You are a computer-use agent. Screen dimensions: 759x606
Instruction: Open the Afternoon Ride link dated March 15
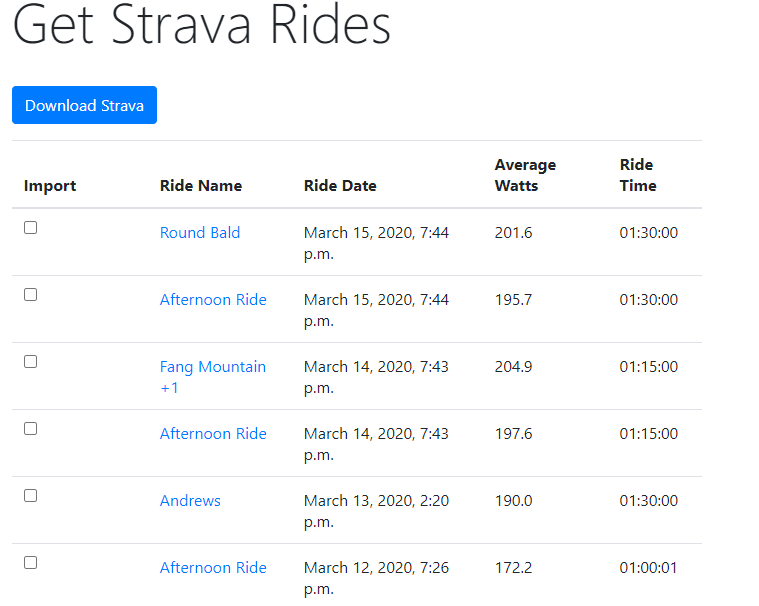[213, 300]
